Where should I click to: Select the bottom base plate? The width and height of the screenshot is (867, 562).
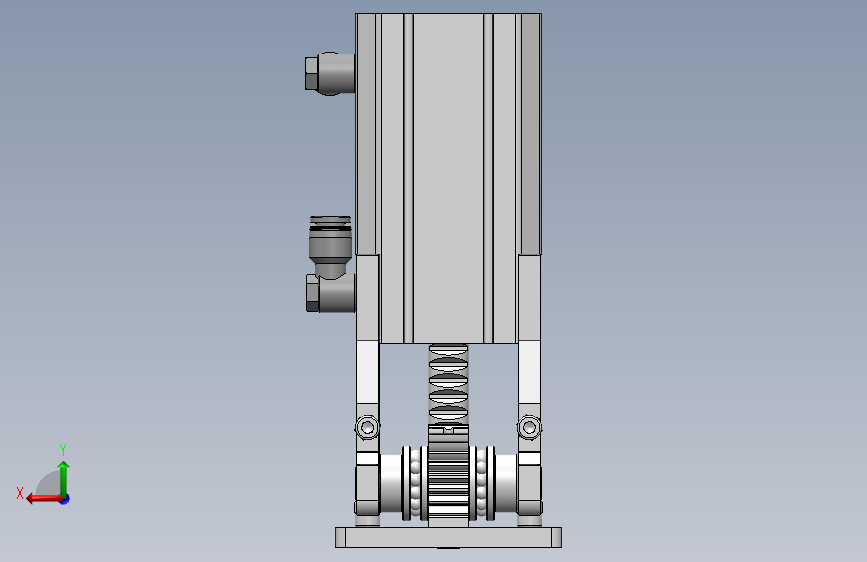448,537
